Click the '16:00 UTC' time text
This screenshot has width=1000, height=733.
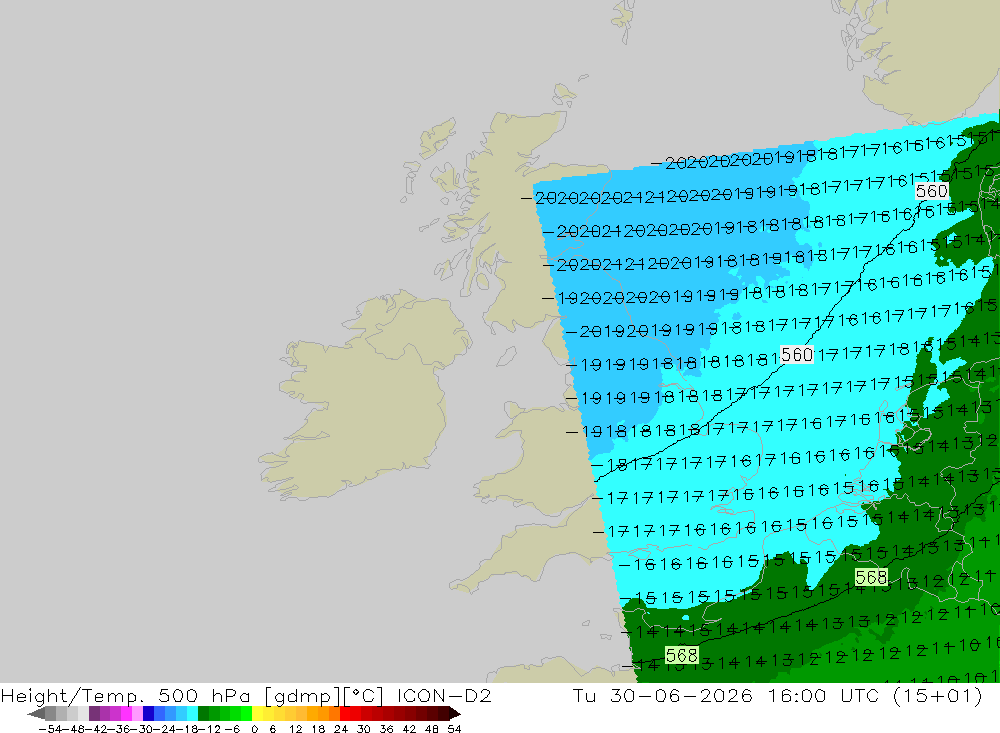point(825,696)
